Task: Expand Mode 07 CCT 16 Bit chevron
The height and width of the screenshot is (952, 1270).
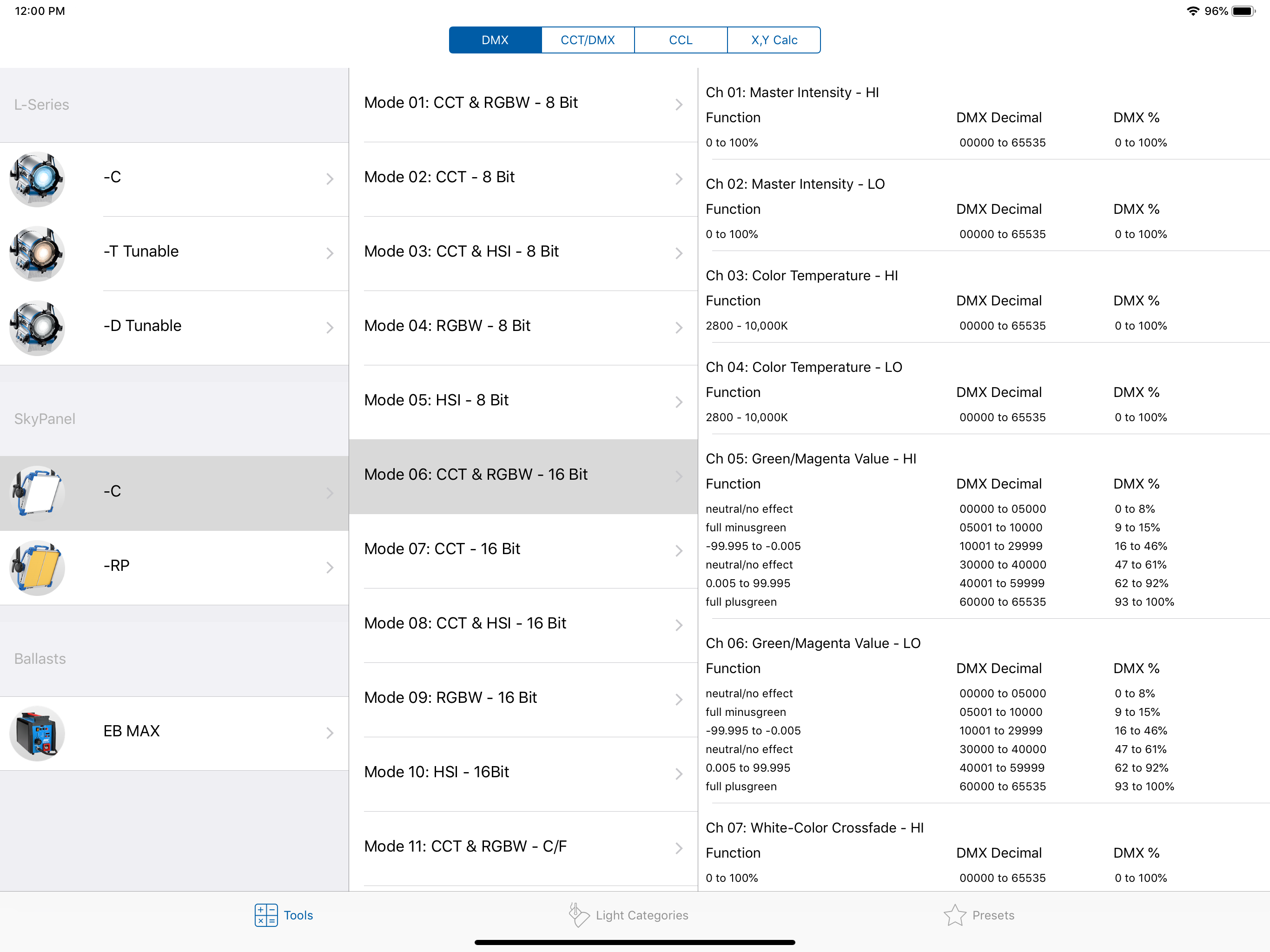Action: pos(679,551)
